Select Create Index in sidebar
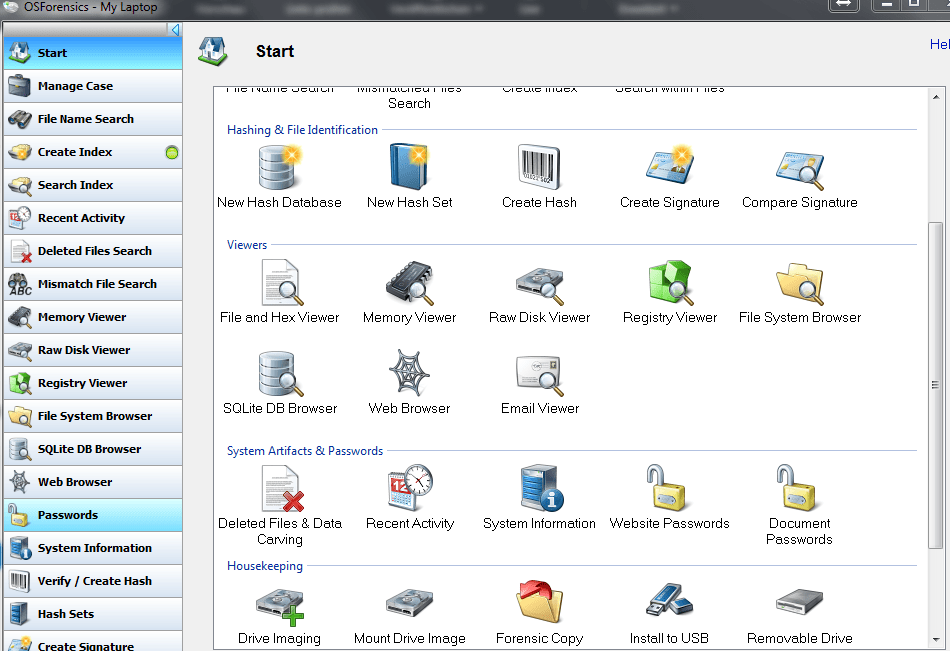Screen dimensions: 950x651 tap(93, 152)
